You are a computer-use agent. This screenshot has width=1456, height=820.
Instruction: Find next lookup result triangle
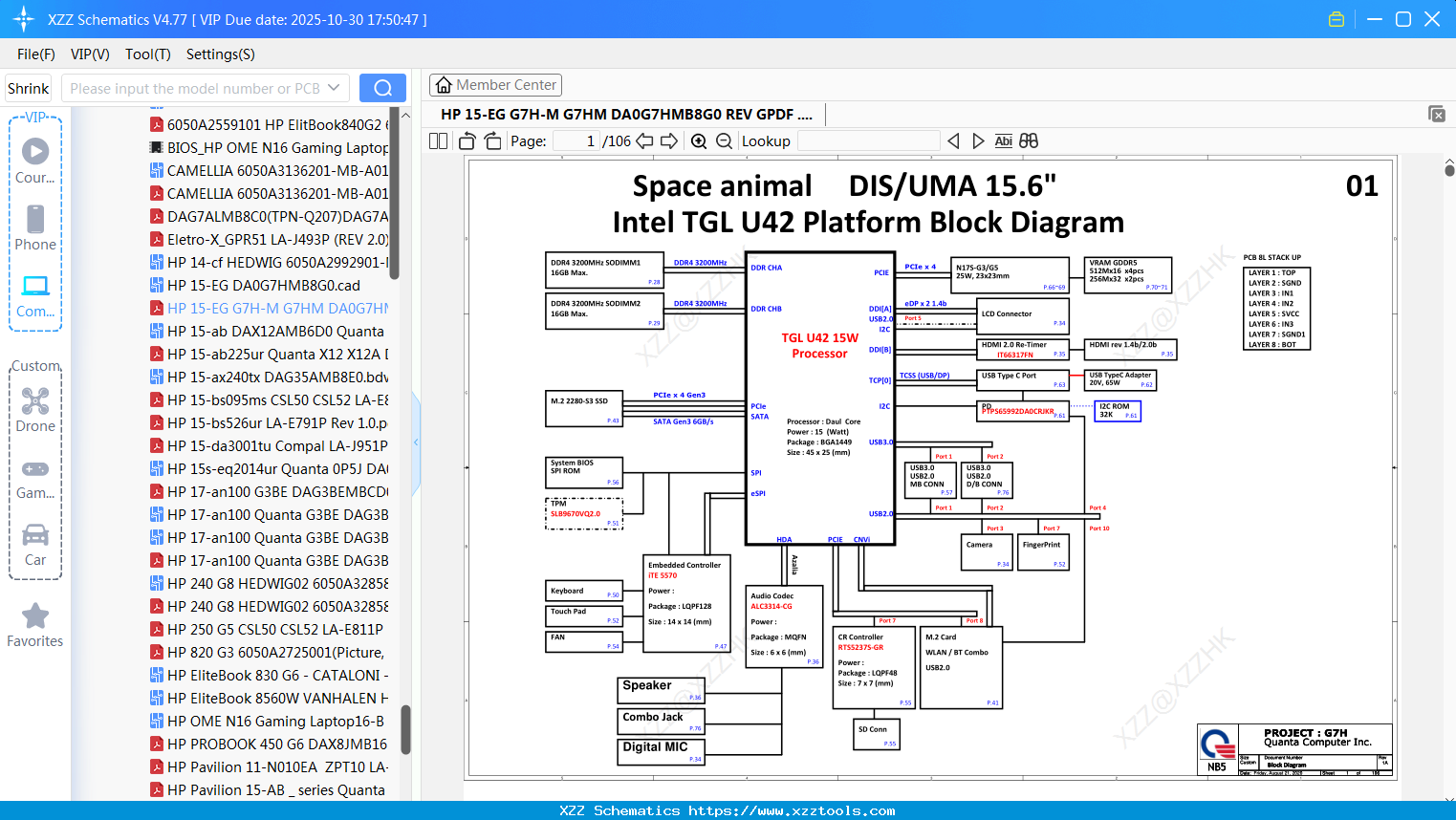pos(978,140)
